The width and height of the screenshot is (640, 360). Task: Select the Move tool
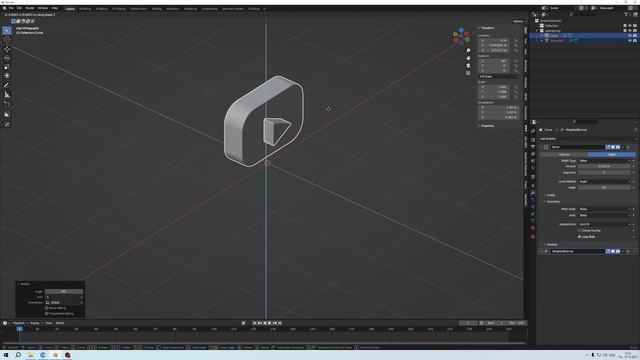(x=7, y=49)
